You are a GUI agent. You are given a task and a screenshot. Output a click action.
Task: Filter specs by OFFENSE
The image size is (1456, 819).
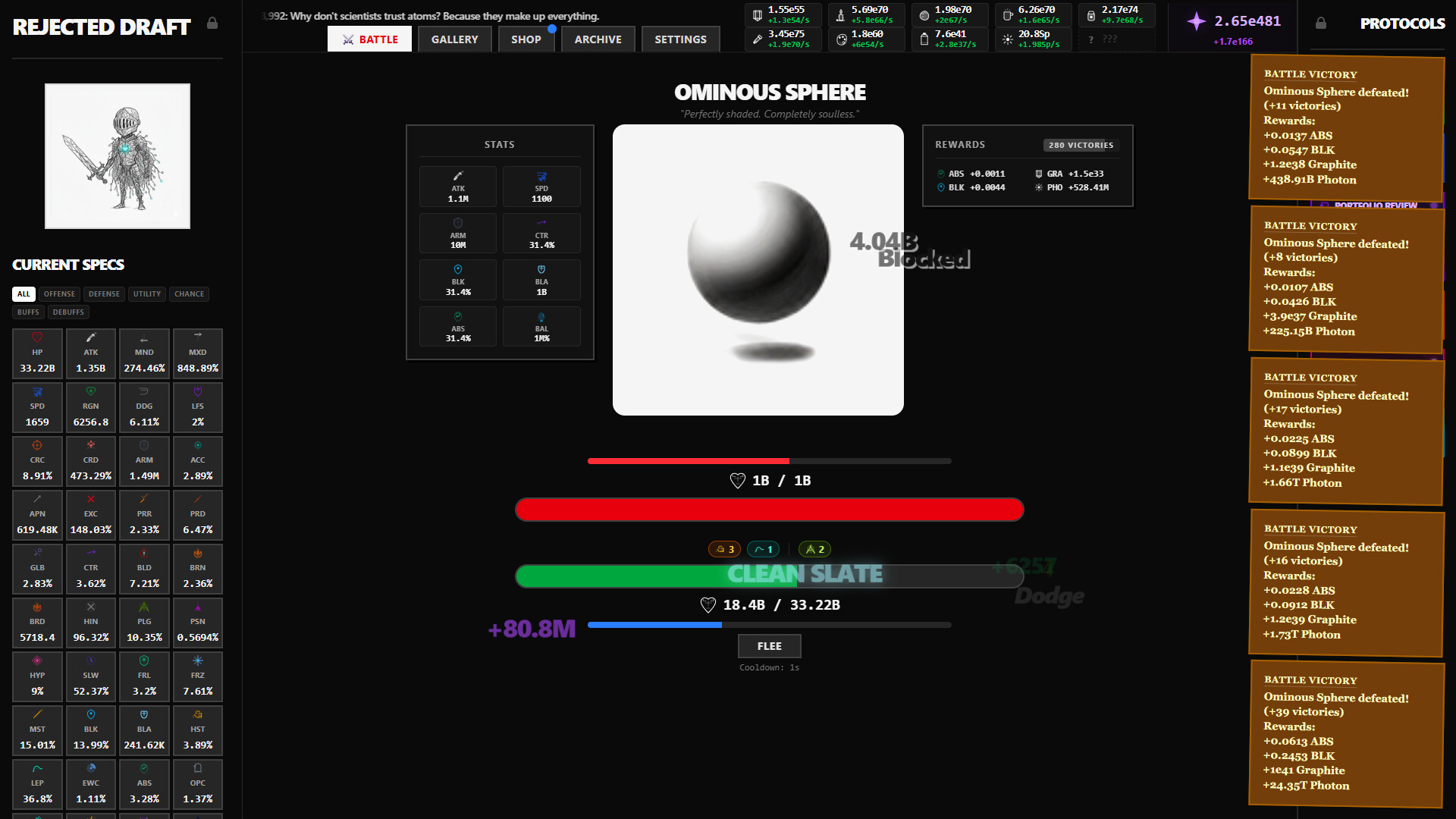[x=59, y=294]
